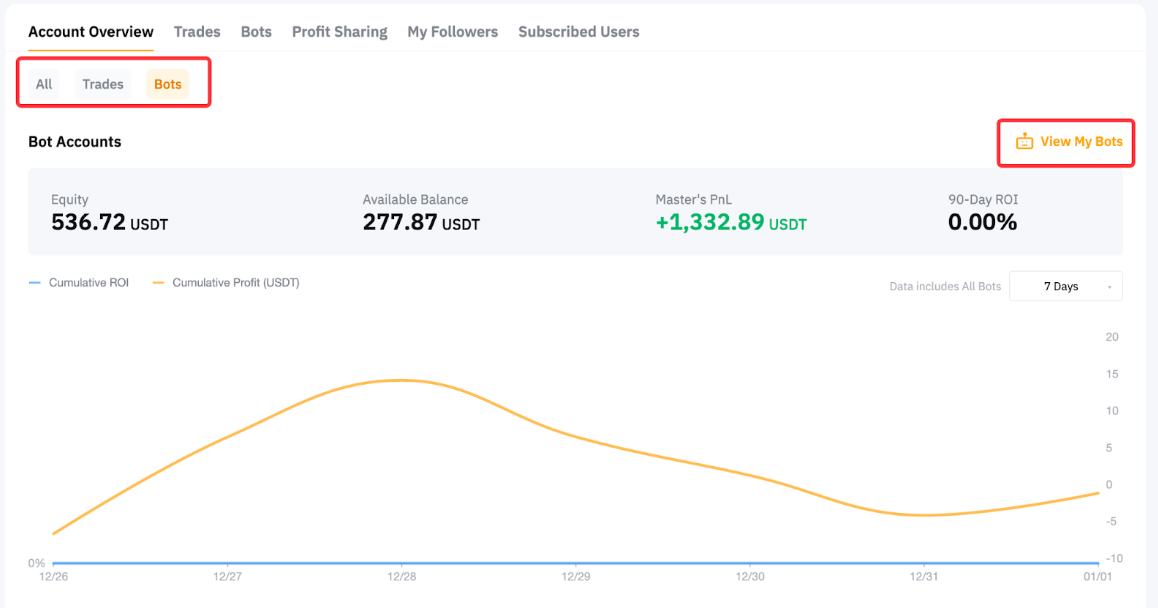This screenshot has height=608, width=1158.
Task: Click the 90-Day ROI 0.00% value
Action: tap(982, 222)
